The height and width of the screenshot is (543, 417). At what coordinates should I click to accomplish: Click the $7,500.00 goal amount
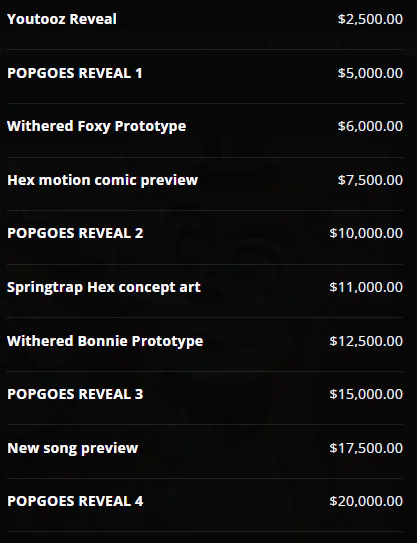click(370, 180)
